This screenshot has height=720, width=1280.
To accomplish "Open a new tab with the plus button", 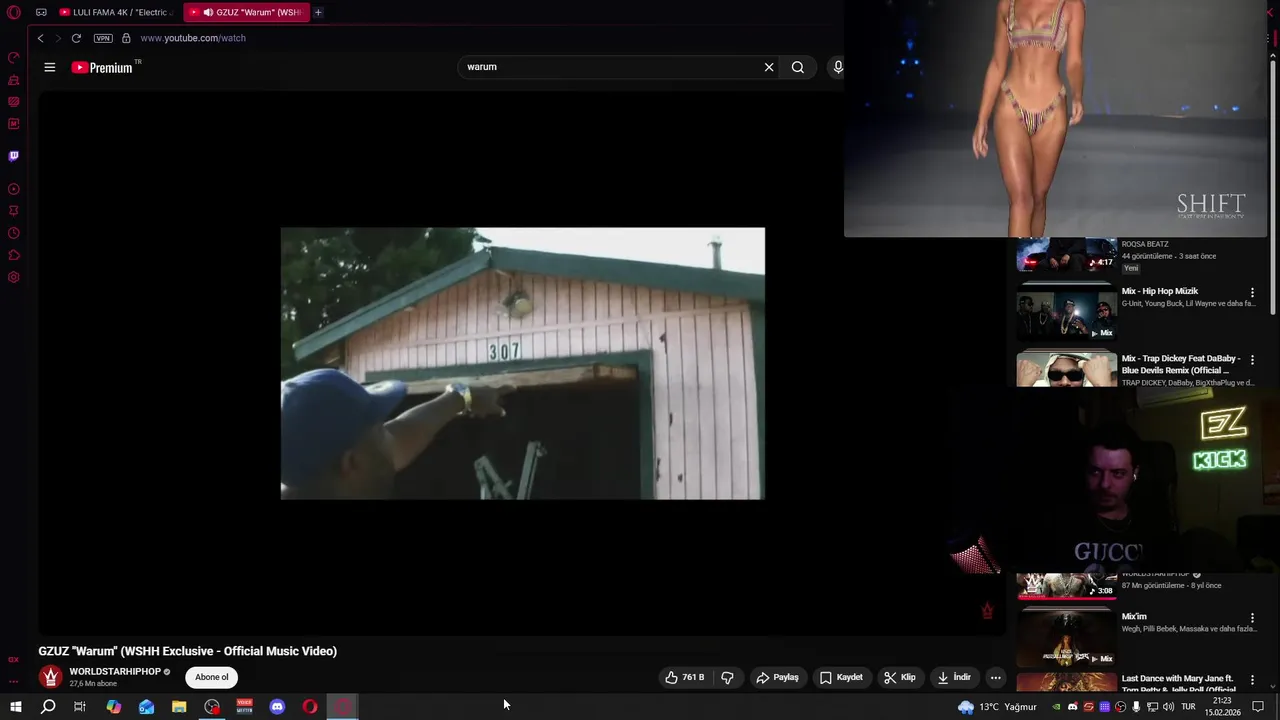I will pos(318,12).
